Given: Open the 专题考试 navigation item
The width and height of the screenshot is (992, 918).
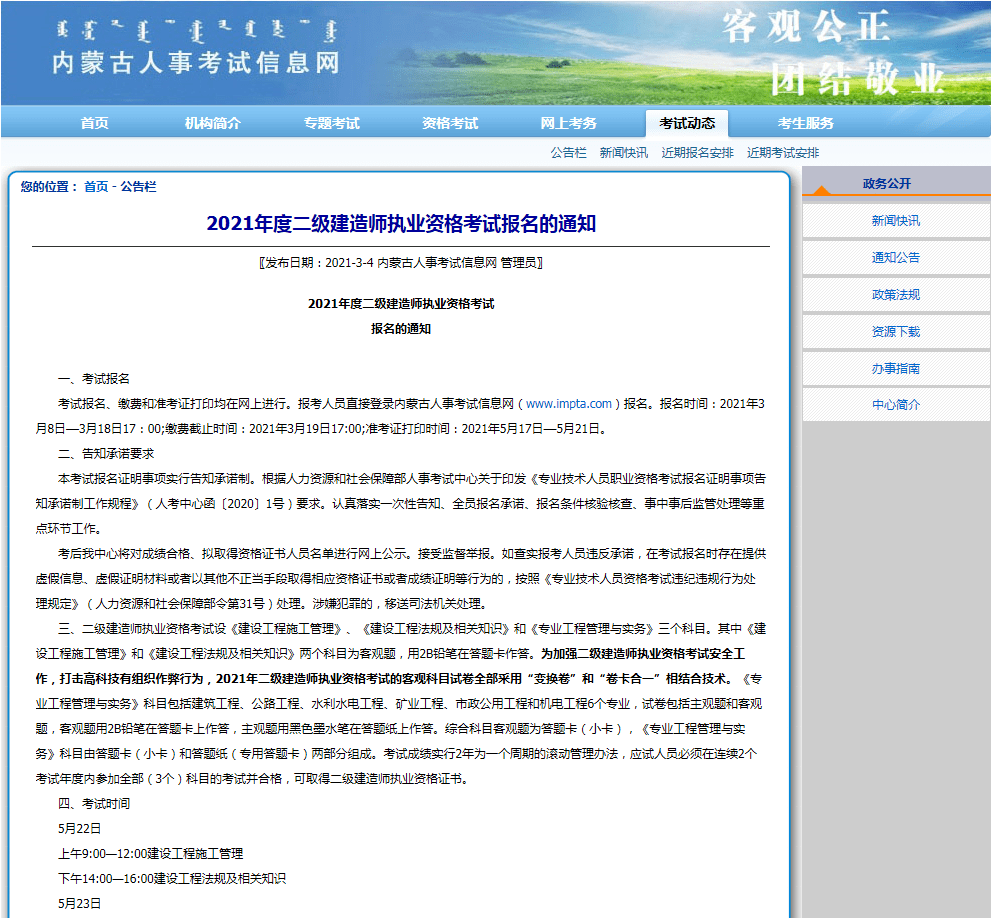Looking at the screenshot, I should pos(330,121).
